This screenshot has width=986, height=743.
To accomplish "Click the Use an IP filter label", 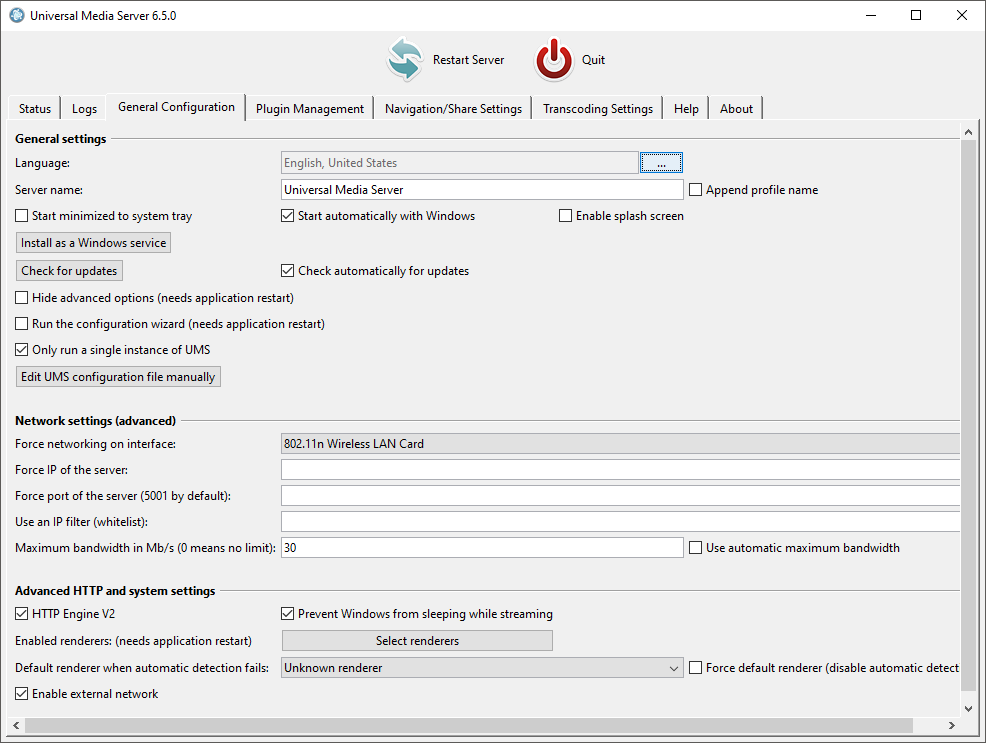I will coord(82,522).
